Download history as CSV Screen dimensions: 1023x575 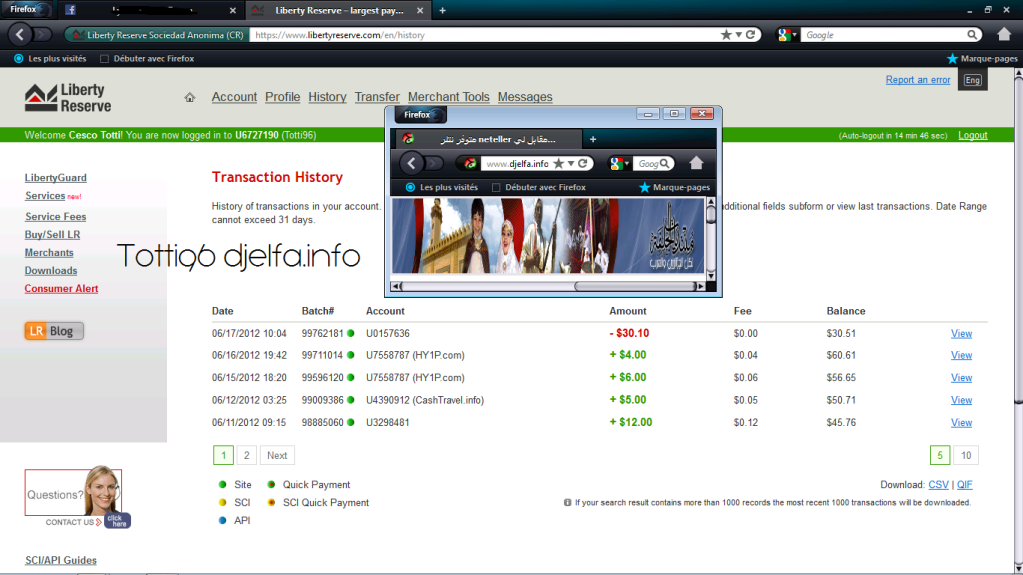(x=938, y=485)
